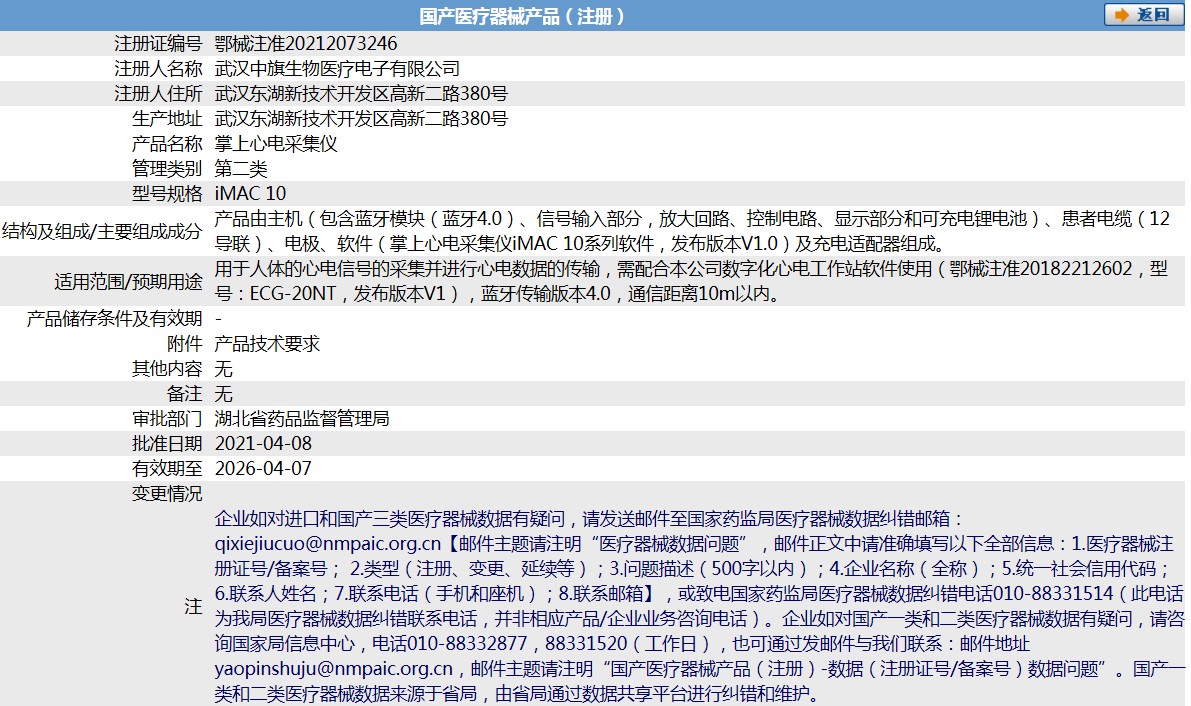Image resolution: width=1191 pixels, height=706 pixels.
Task: Click the label 型号规格
Action: pyautogui.click(x=167, y=194)
